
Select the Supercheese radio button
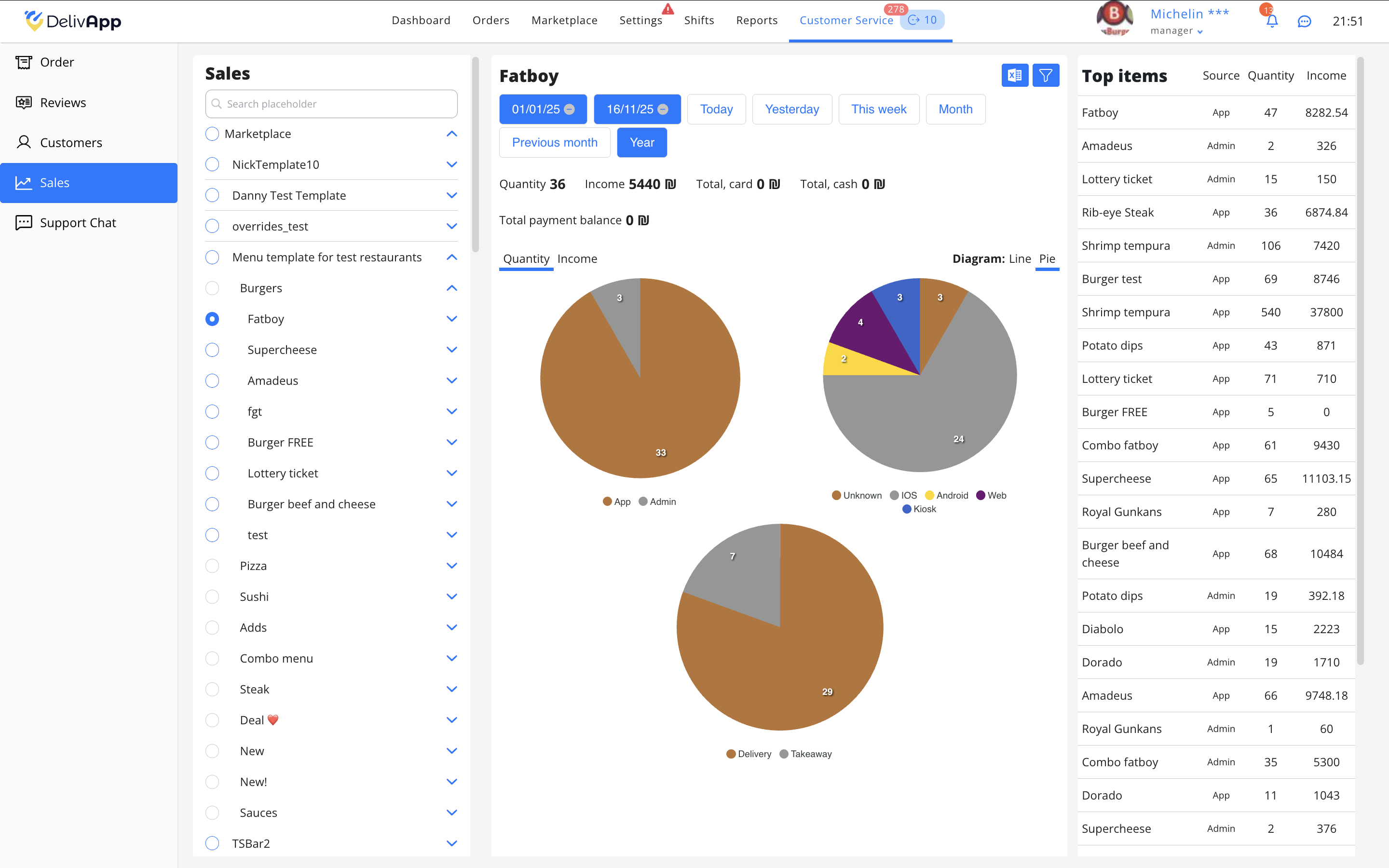tap(212, 350)
